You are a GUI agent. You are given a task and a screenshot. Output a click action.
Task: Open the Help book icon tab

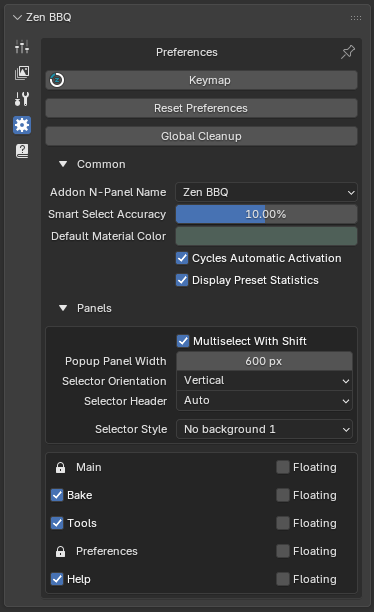pyautogui.click(x=22, y=151)
